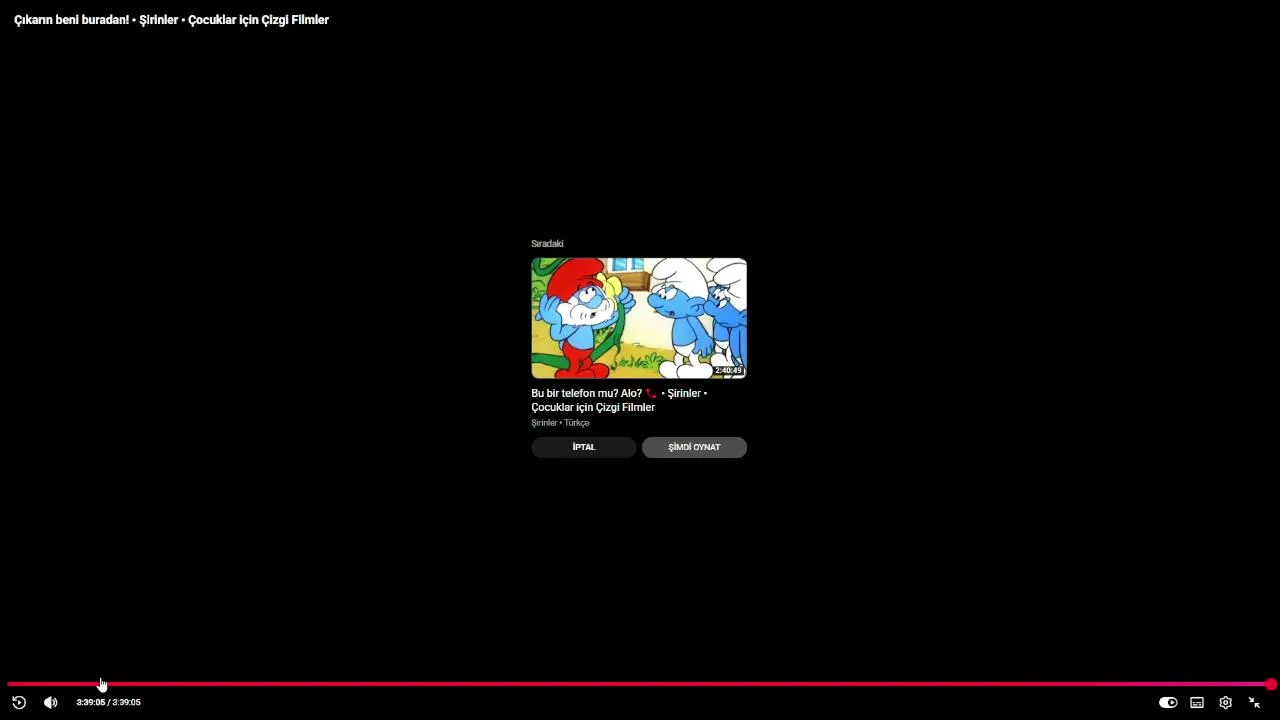Exit fullscreen mode
1280x720 pixels.
(1254, 702)
